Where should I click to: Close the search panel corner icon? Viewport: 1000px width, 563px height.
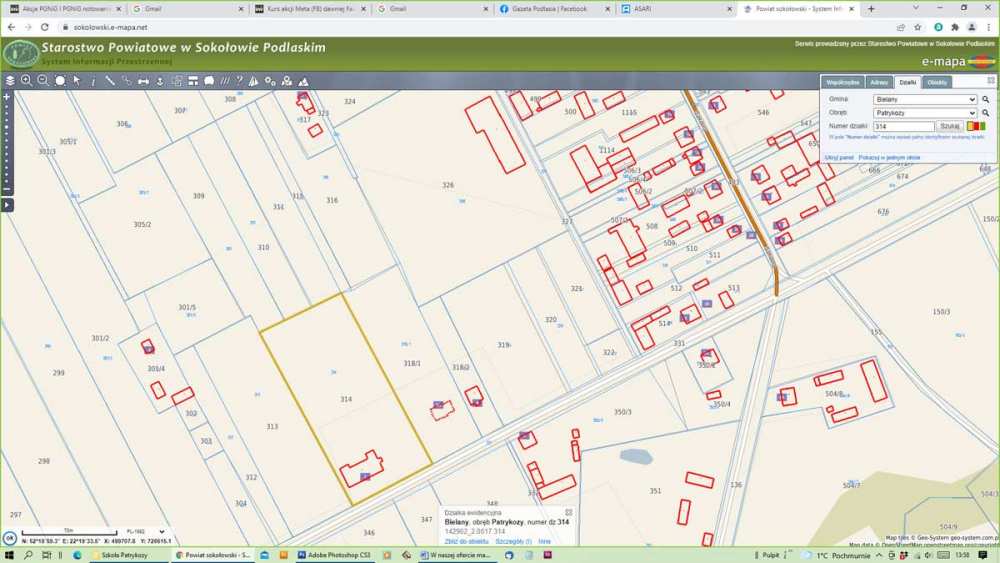990,80
